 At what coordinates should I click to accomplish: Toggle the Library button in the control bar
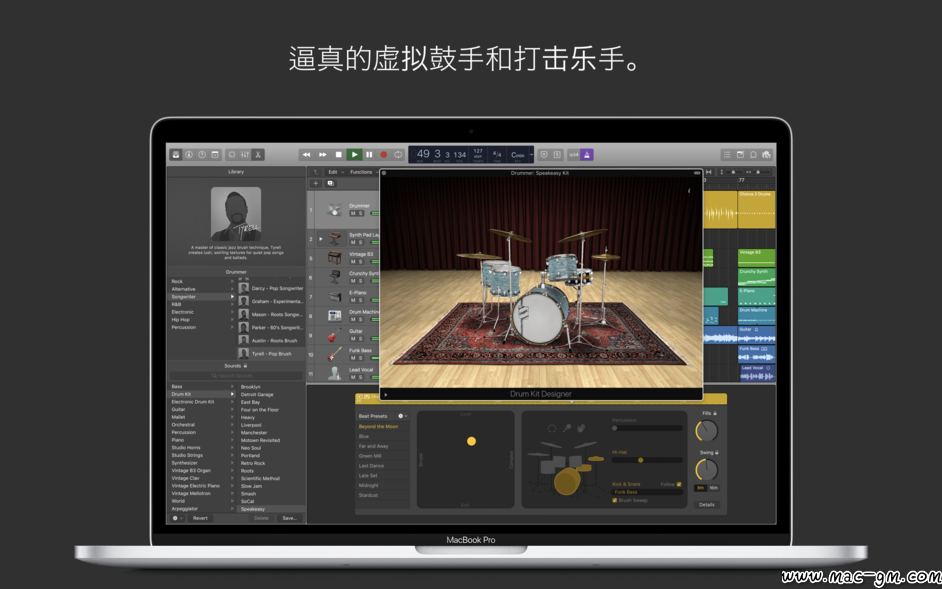click(176, 154)
